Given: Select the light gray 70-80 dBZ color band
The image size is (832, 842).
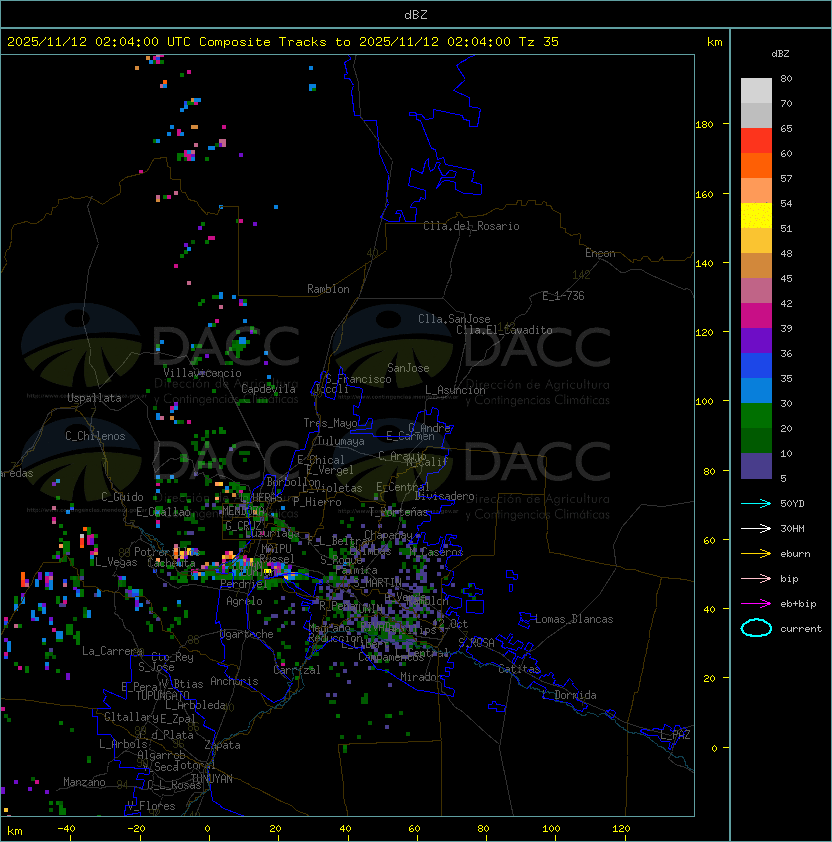Looking at the screenshot, I should (756, 91).
